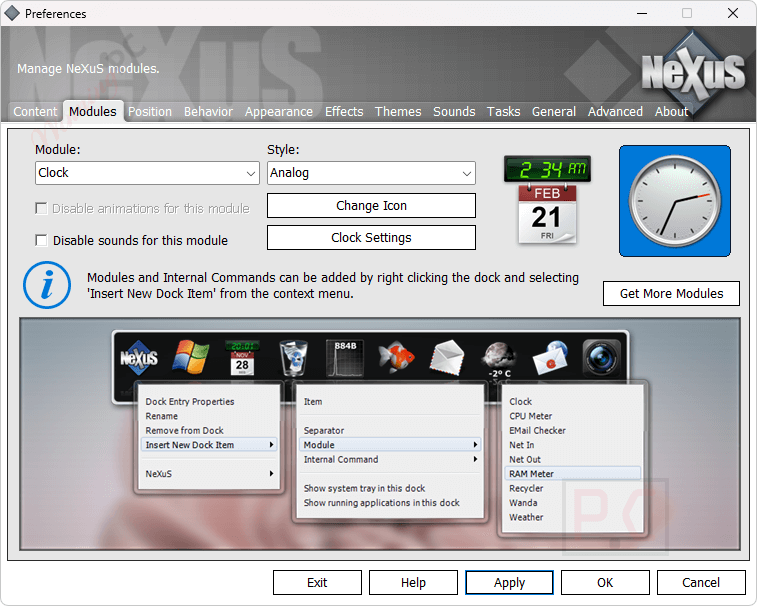Click Get More Modules button
This screenshot has height=606, width=757.
(672, 294)
